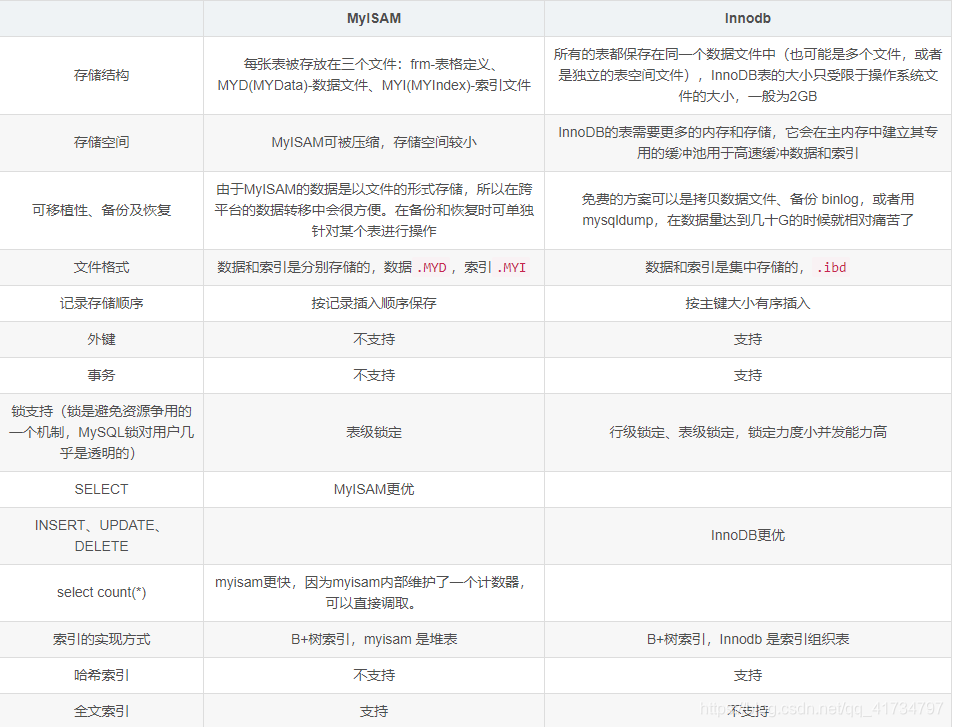
Task: Click Innodb 支持 in 外键 row
Action: click(x=748, y=339)
